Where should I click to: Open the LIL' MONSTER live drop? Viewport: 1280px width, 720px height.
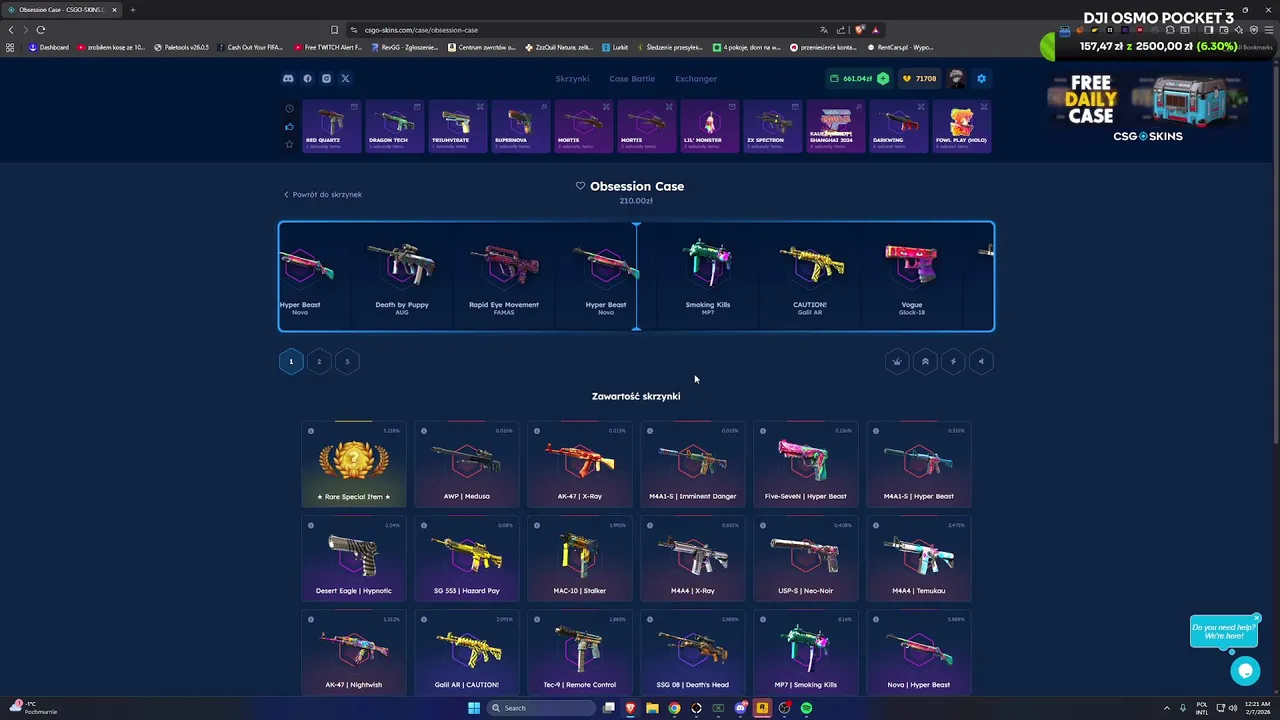[709, 126]
